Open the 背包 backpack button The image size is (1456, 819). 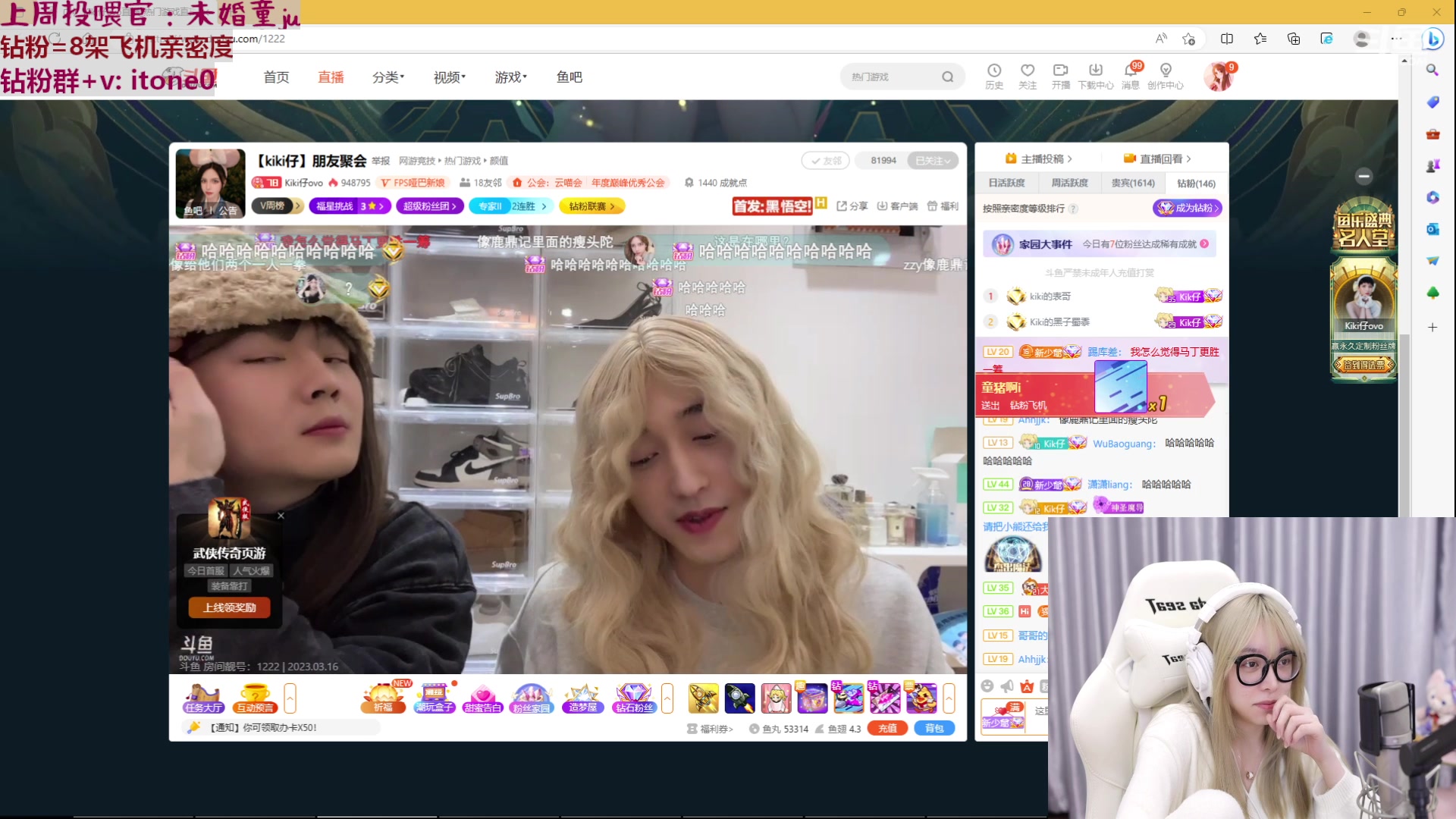pyautogui.click(x=934, y=728)
